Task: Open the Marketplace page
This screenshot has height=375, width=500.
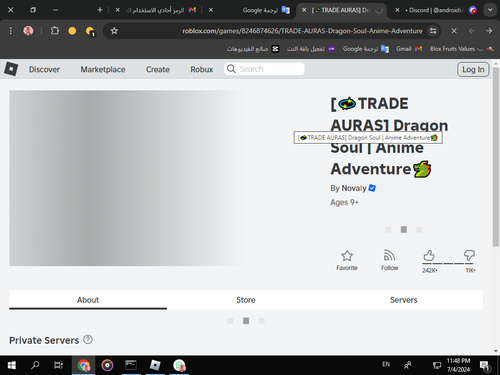Action: 103,69
